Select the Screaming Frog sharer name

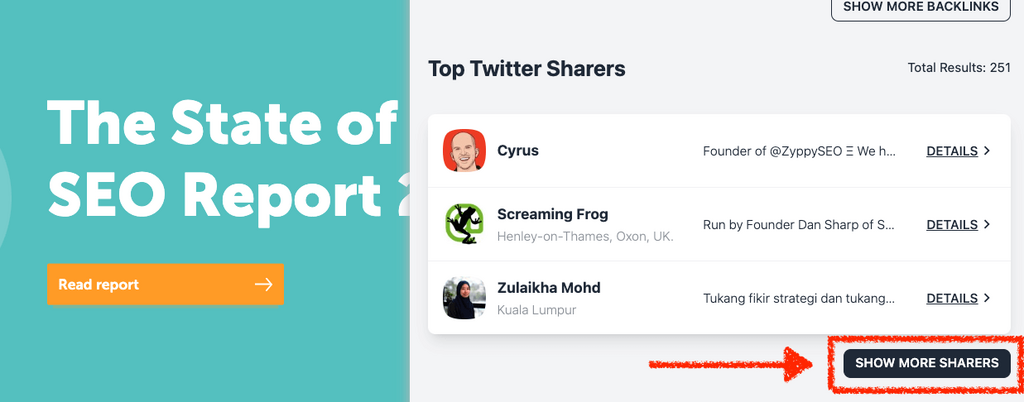click(552, 214)
